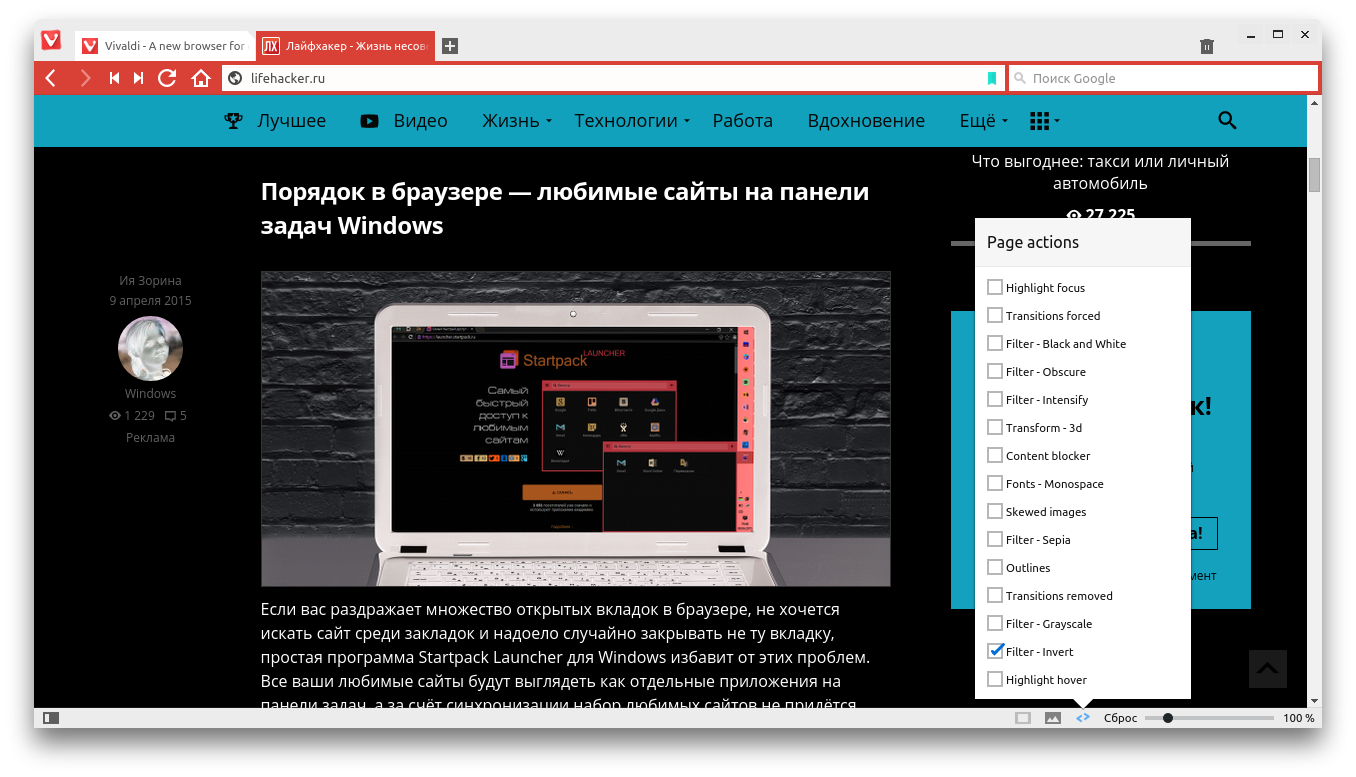Check the Content blocker option
This screenshot has width=1356, height=777.
tap(995, 455)
